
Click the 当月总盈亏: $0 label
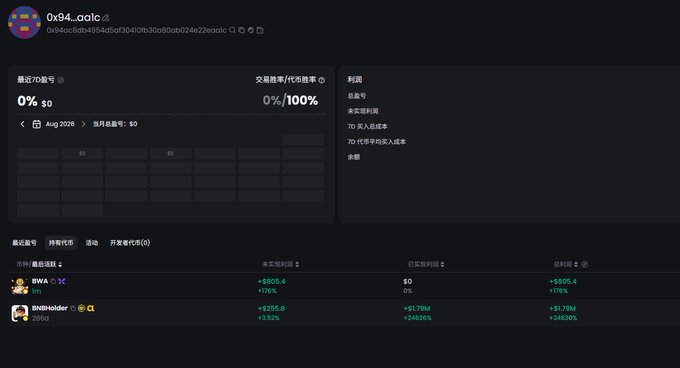(115, 124)
